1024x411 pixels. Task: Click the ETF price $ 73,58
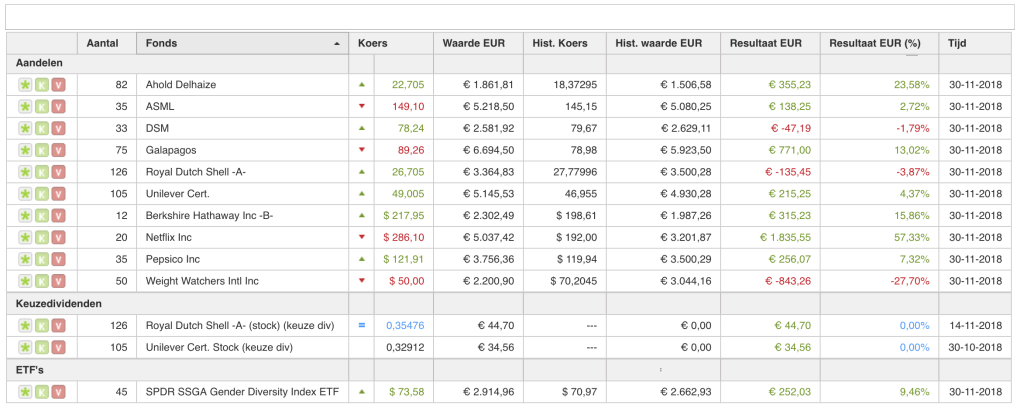pos(406,392)
